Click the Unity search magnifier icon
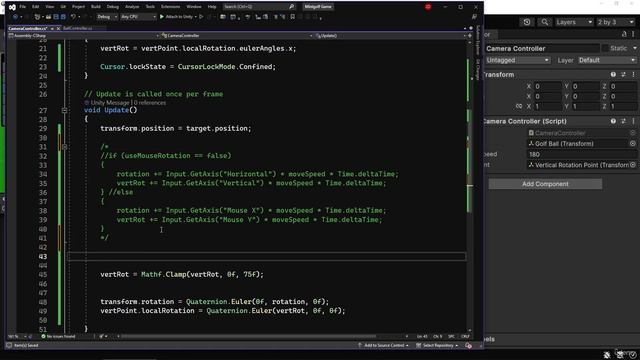 544,22
